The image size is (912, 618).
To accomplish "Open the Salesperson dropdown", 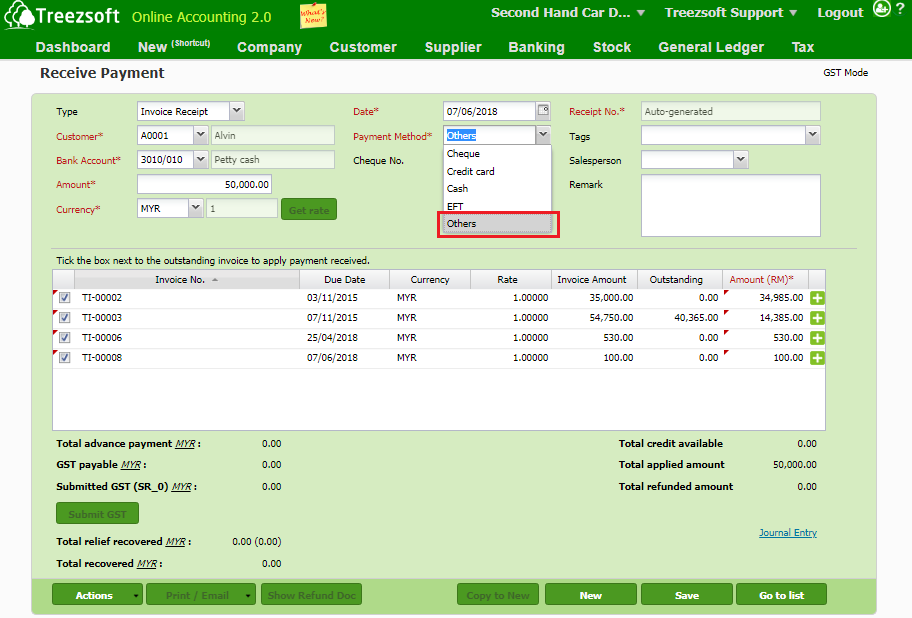I will (740, 159).
